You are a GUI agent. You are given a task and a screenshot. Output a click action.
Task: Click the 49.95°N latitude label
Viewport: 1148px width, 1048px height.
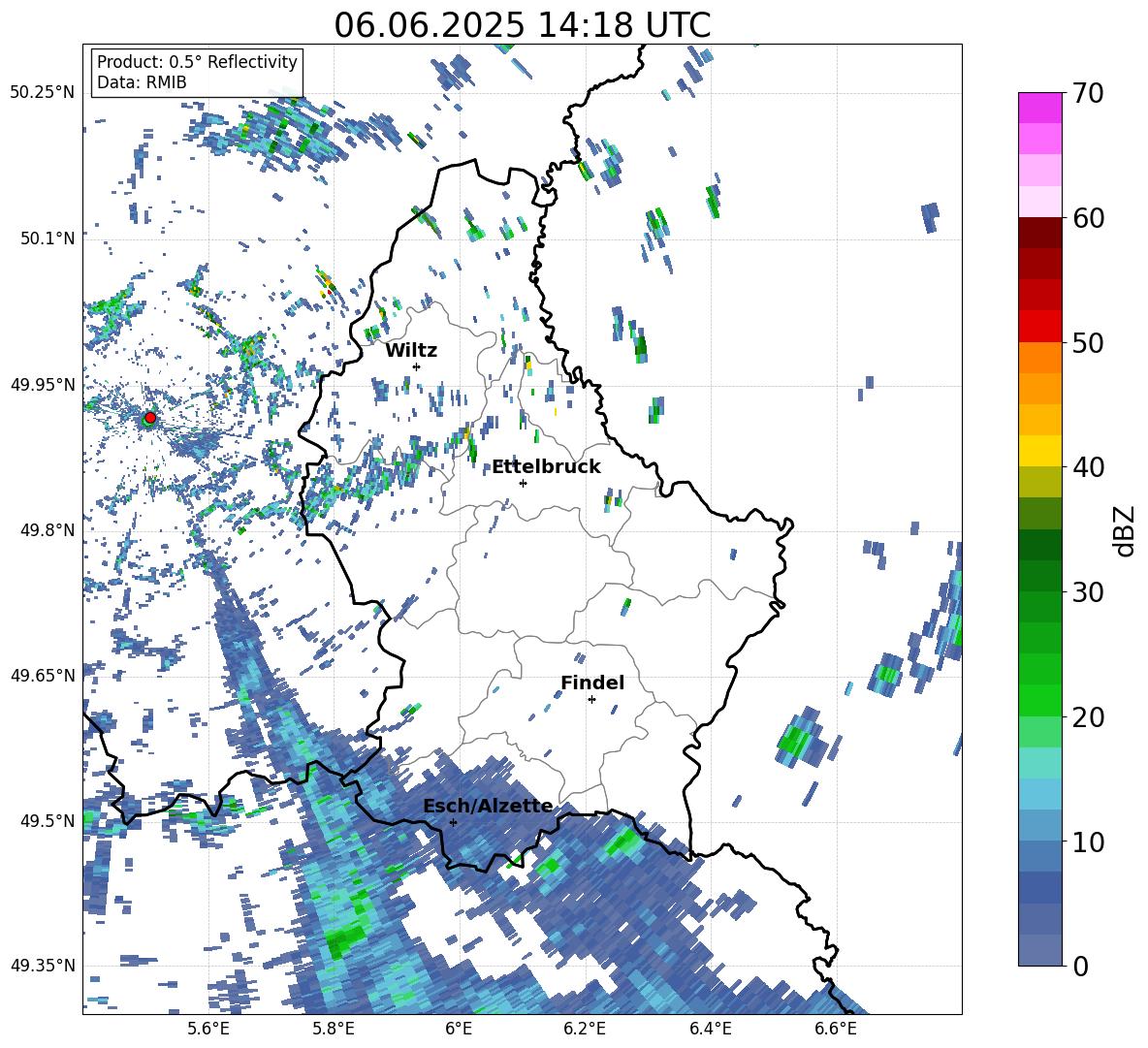43,385
